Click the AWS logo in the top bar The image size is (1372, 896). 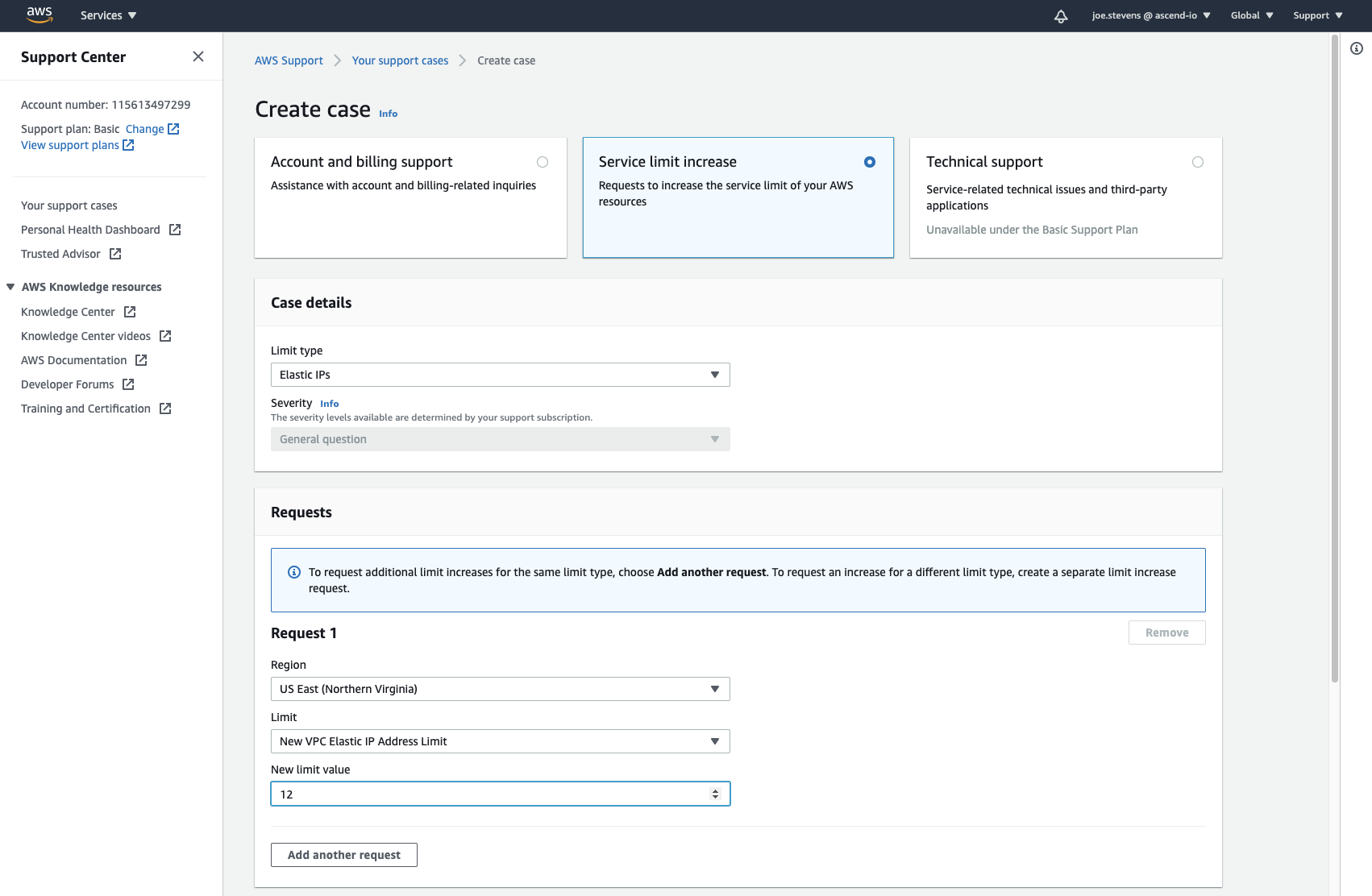[39, 15]
